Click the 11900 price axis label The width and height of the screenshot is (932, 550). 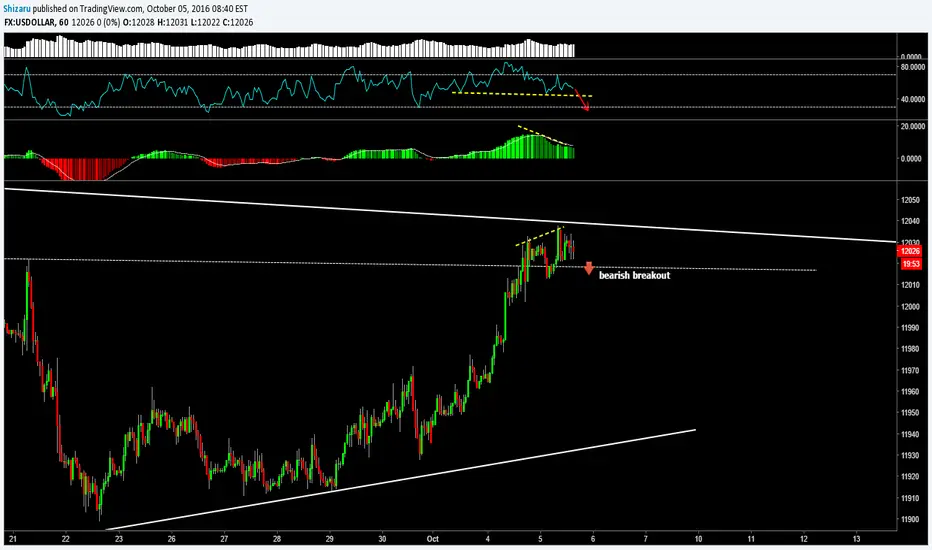point(911,520)
